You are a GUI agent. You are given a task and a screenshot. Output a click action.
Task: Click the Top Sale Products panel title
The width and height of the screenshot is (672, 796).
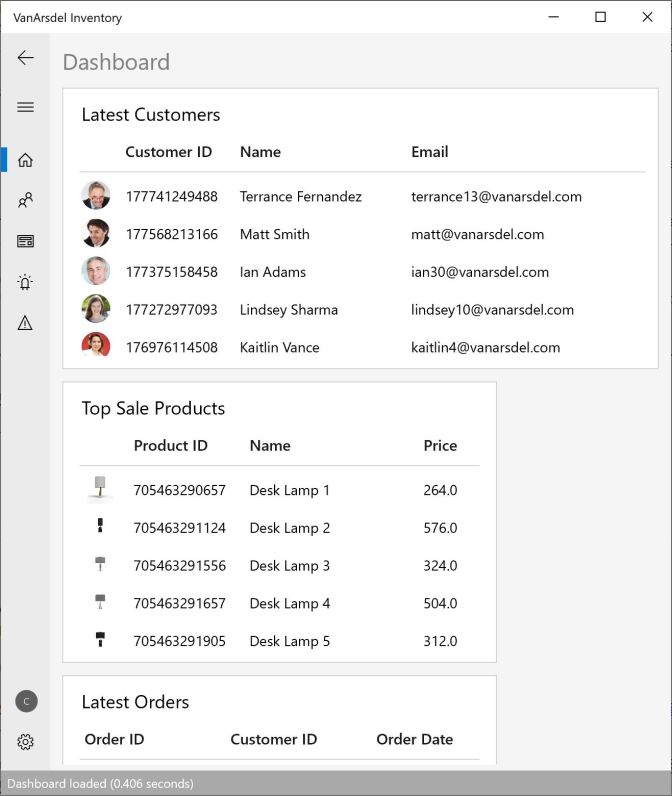[153, 408]
